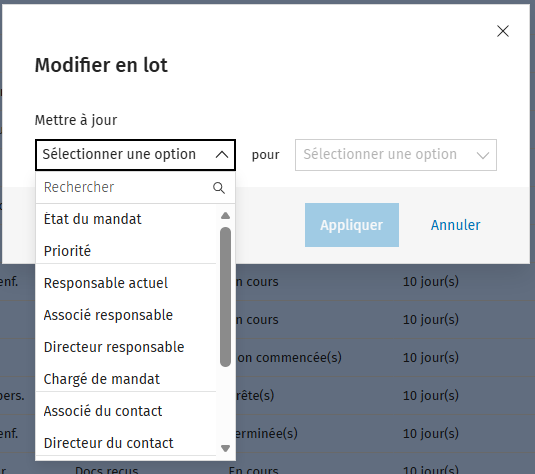
Task: Collapse the Mettre à jour dropdown
Action: [x=135, y=155]
